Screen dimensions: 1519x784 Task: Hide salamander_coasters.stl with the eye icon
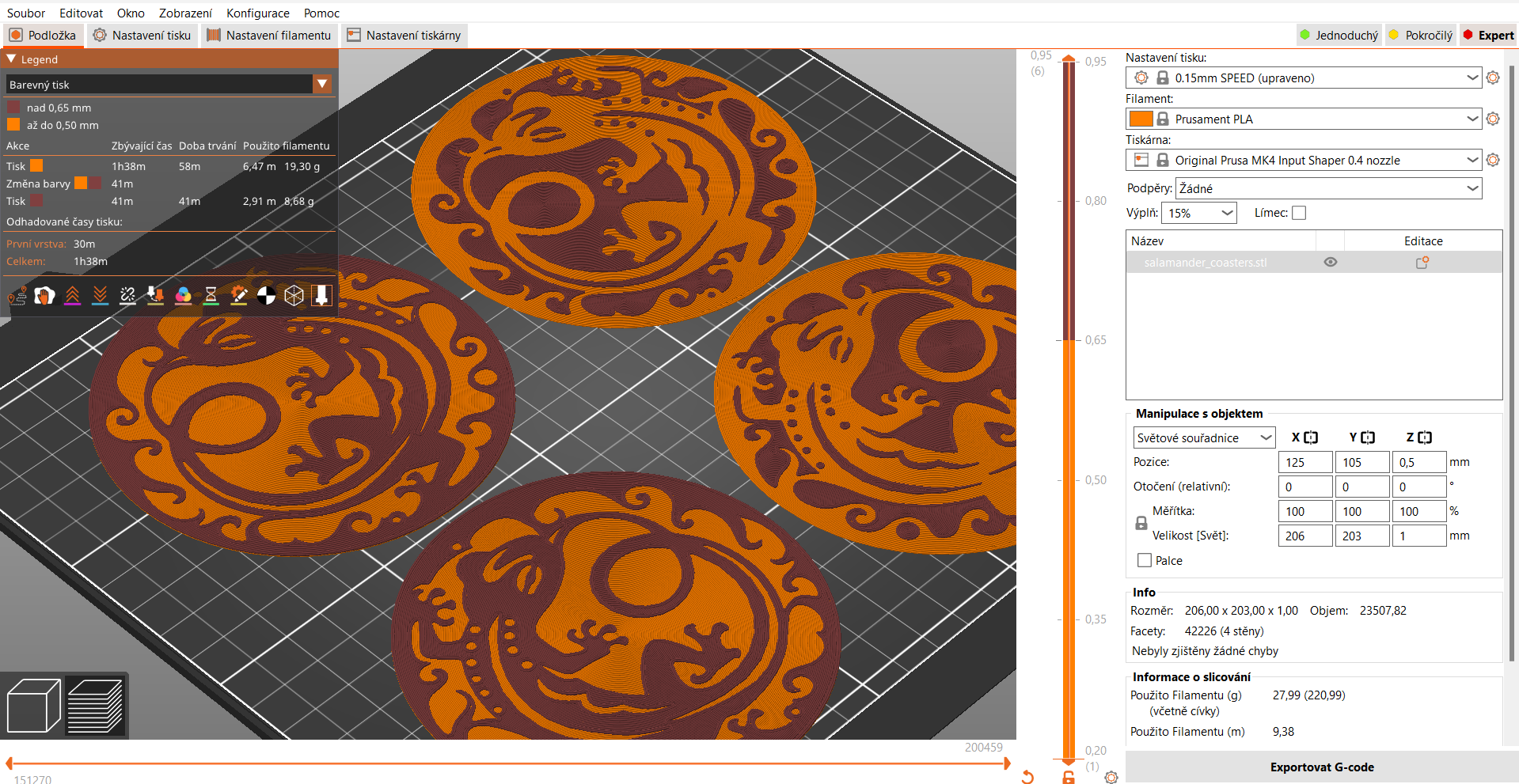coord(1331,262)
